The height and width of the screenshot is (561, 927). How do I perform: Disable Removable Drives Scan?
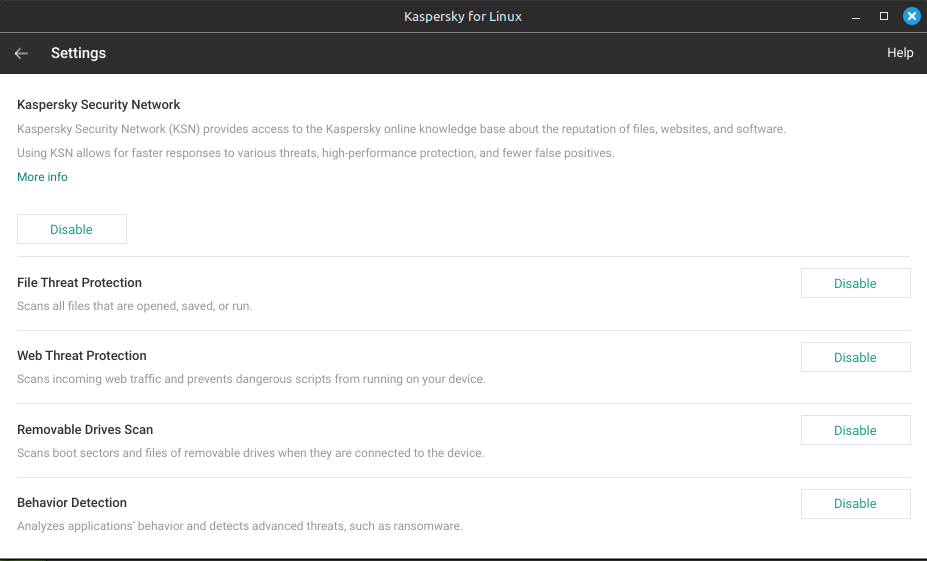[x=855, y=430]
